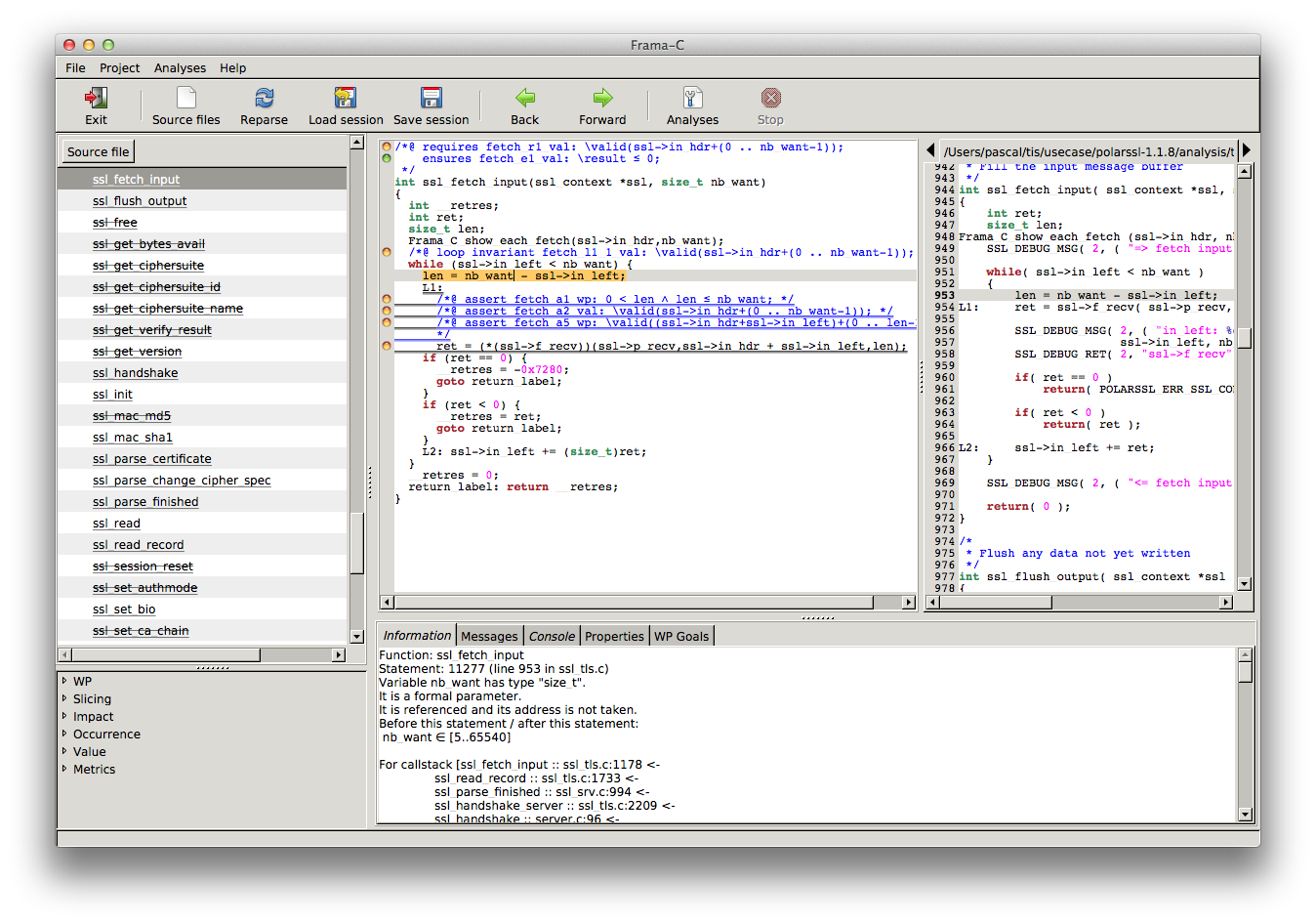Switch to the Messages tab
This screenshot has width=1316, height=924.
489,636
